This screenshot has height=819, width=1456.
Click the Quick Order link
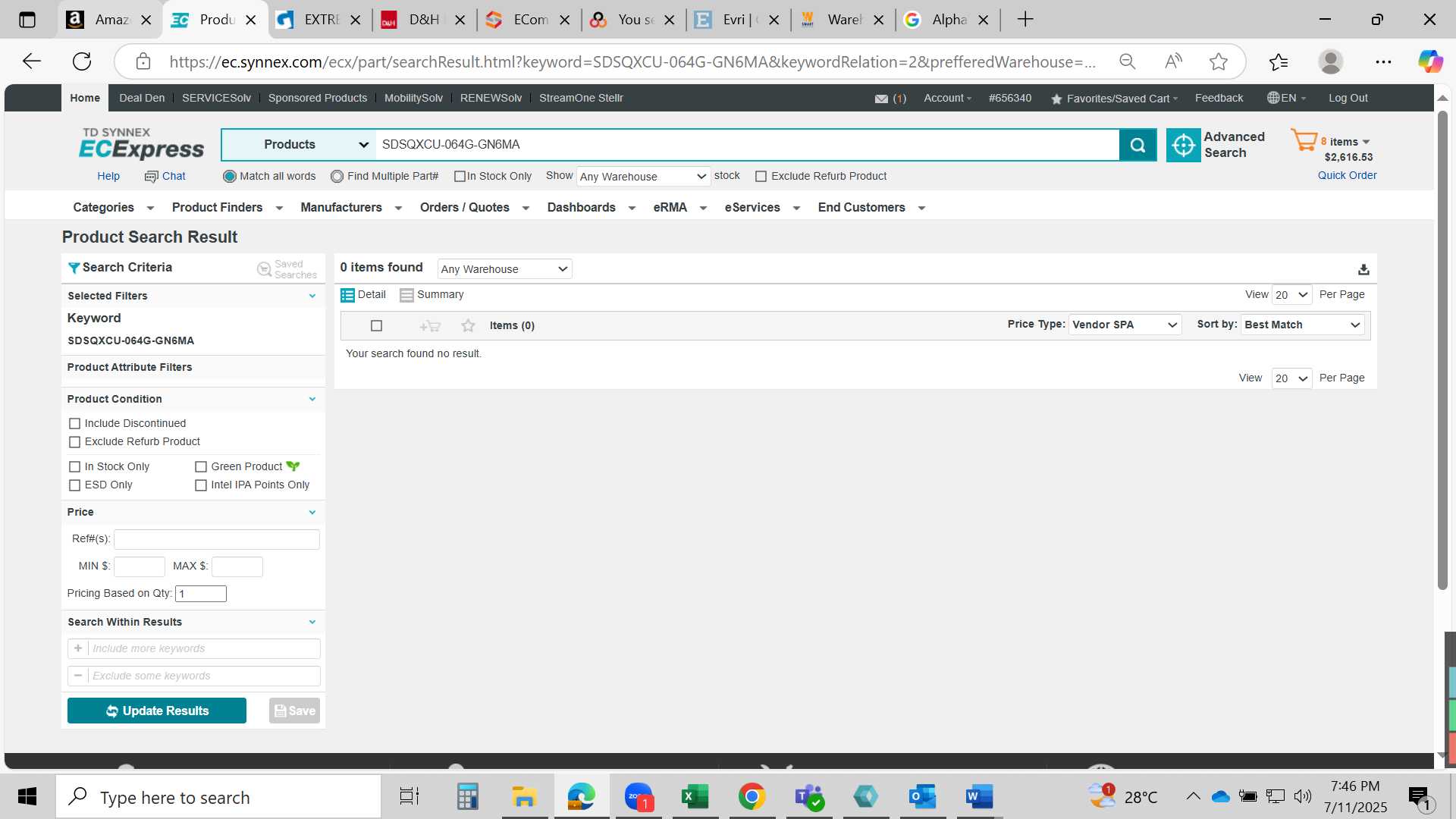click(1347, 176)
